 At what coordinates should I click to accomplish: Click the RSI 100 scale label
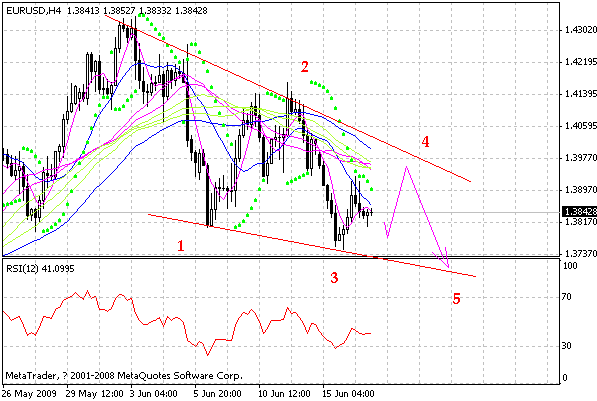(x=570, y=266)
